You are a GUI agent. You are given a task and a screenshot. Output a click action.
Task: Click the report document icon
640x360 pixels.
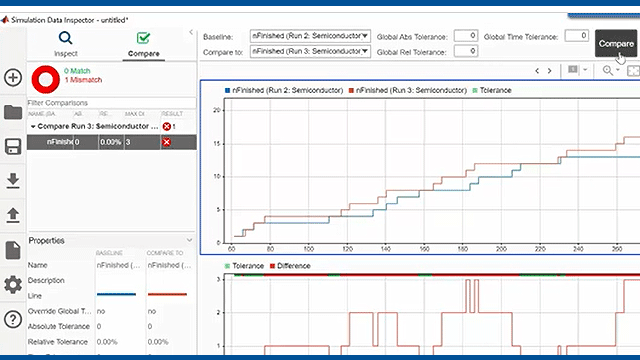13,250
